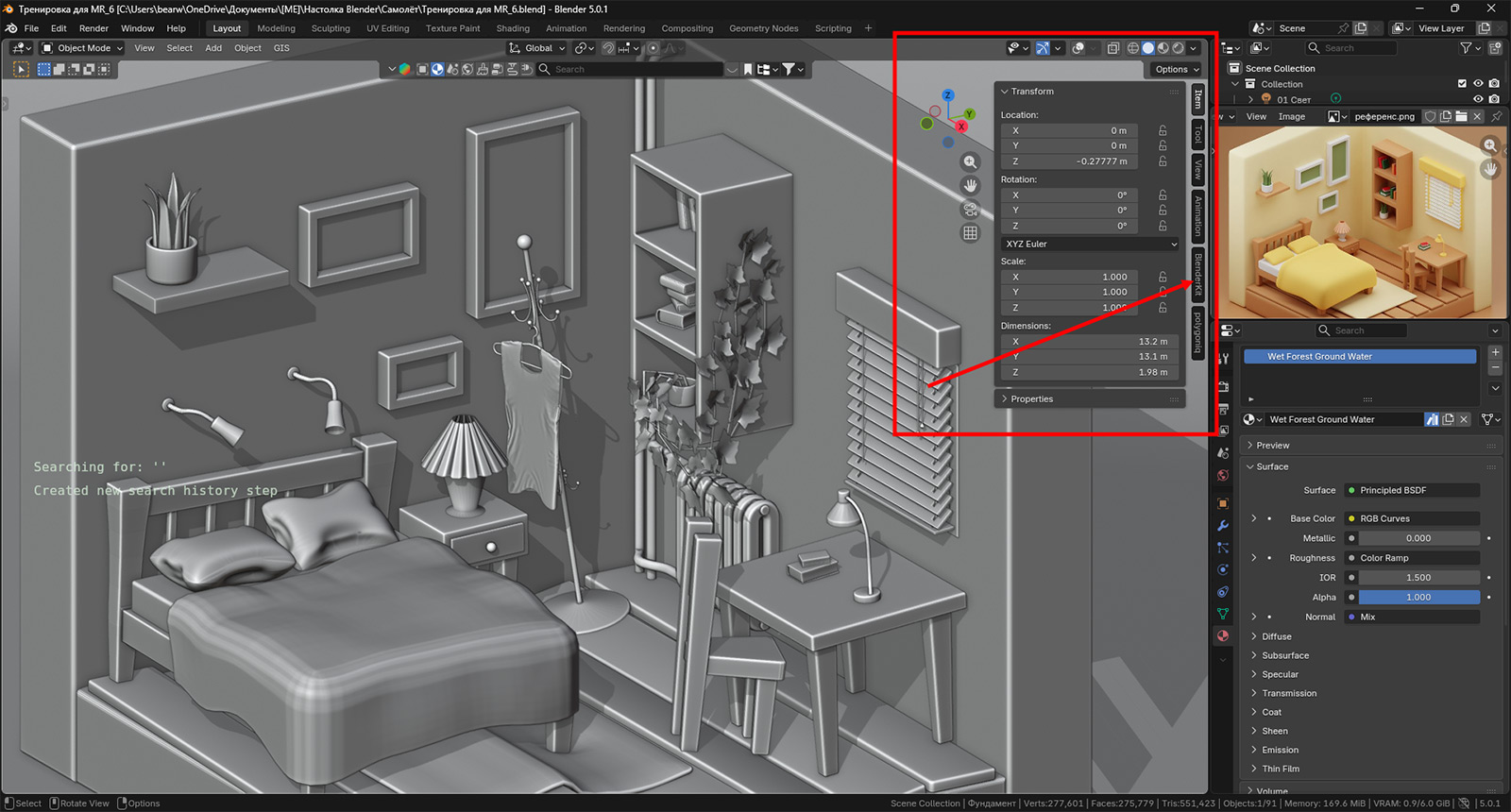Click the viewport Options button

point(1176,69)
